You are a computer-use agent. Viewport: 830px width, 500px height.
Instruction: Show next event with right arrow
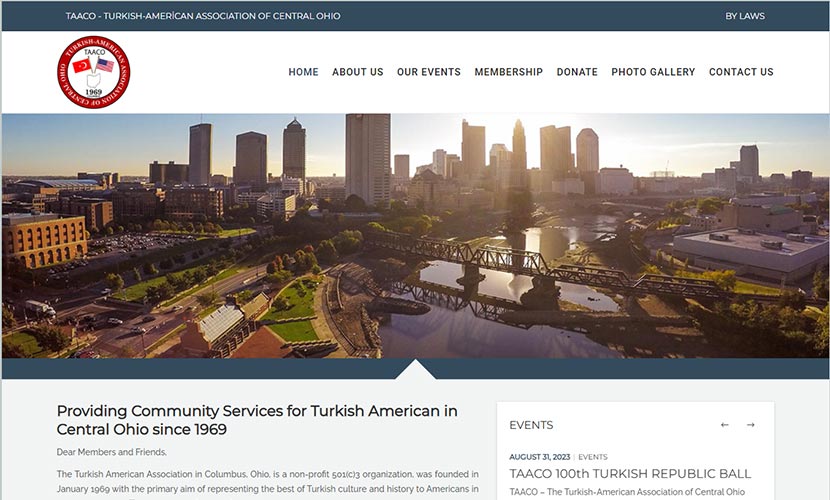(750, 425)
